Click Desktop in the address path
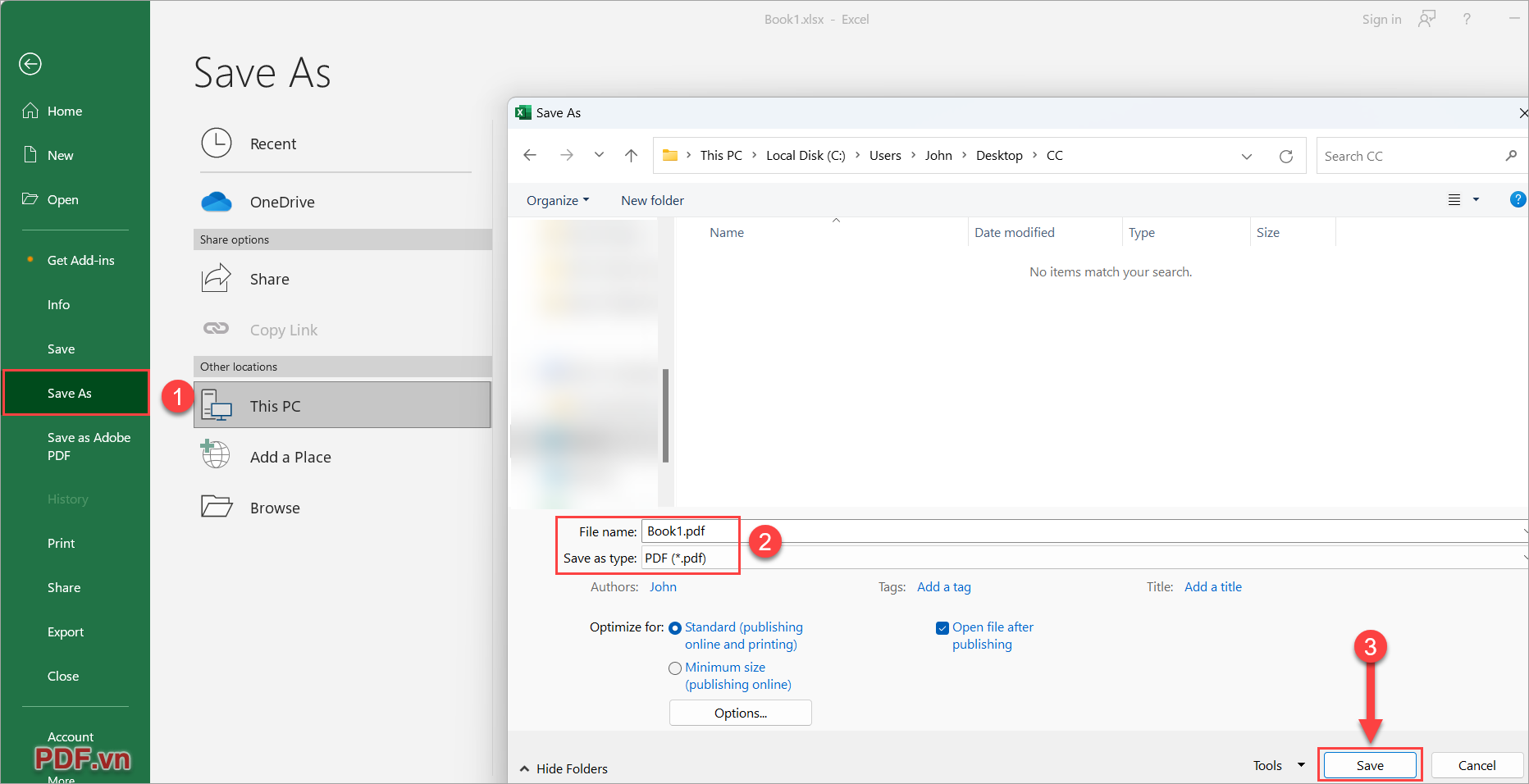Screen dimensions: 1529x784 tap(999, 155)
